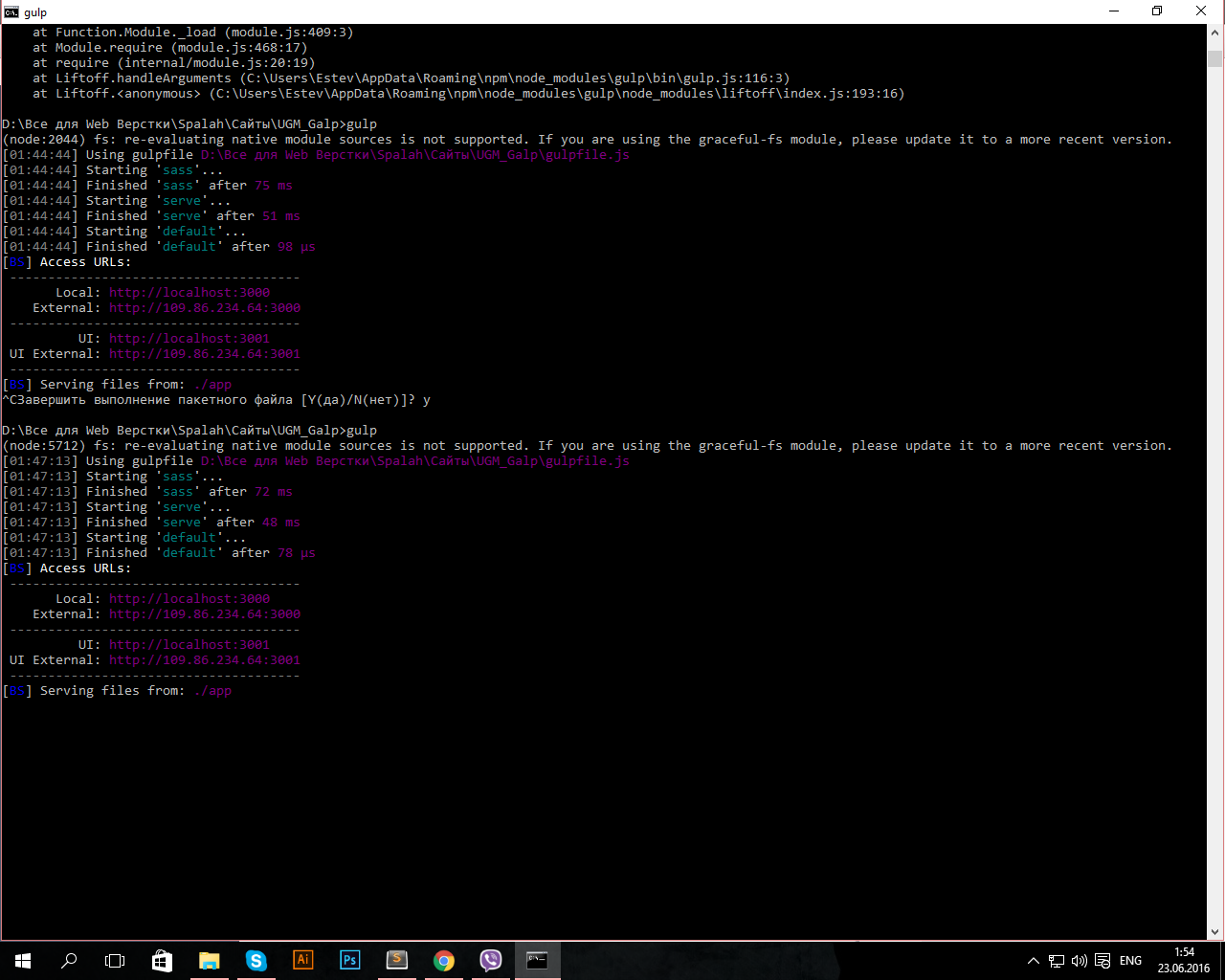Click 'Finished sass after 72 ms' line
Image resolution: width=1225 pixels, height=980 pixels.
147,492
